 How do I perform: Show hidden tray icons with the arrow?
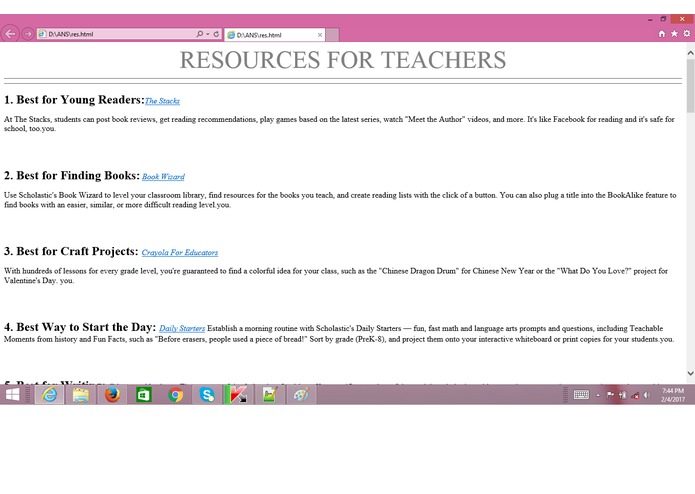pos(598,395)
